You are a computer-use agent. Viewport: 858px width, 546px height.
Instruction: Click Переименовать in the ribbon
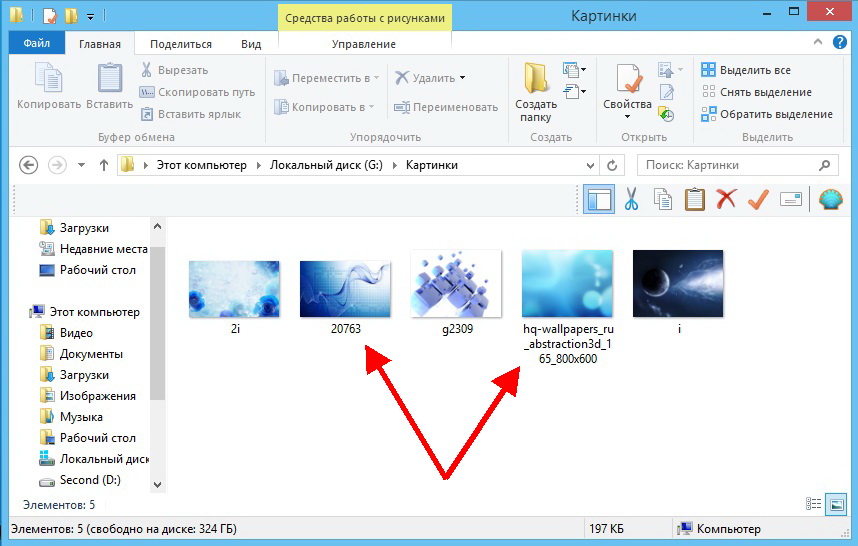(x=446, y=107)
